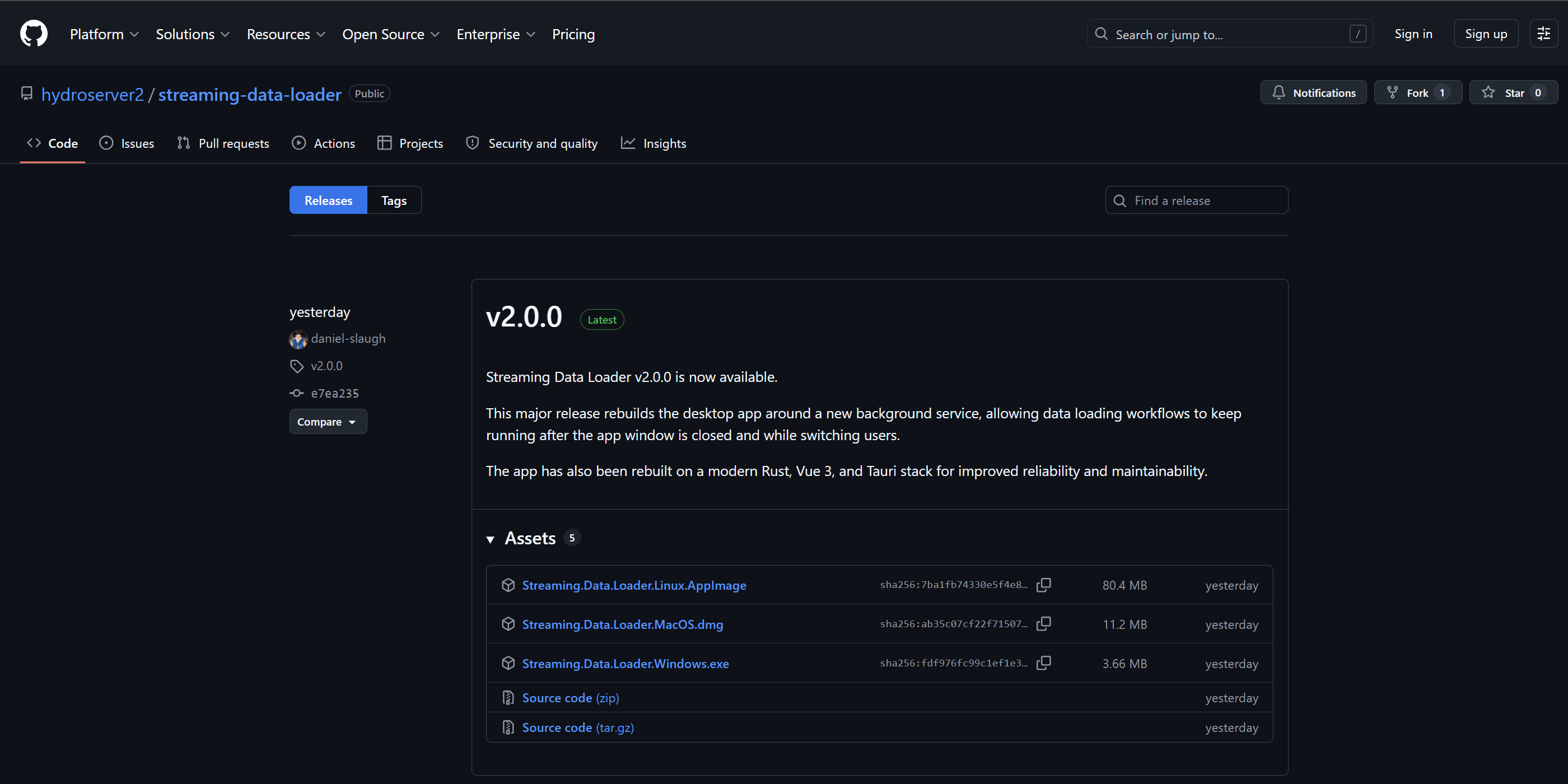Click the Assets count 5 badge
This screenshot has height=784, width=1568.
(572, 538)
